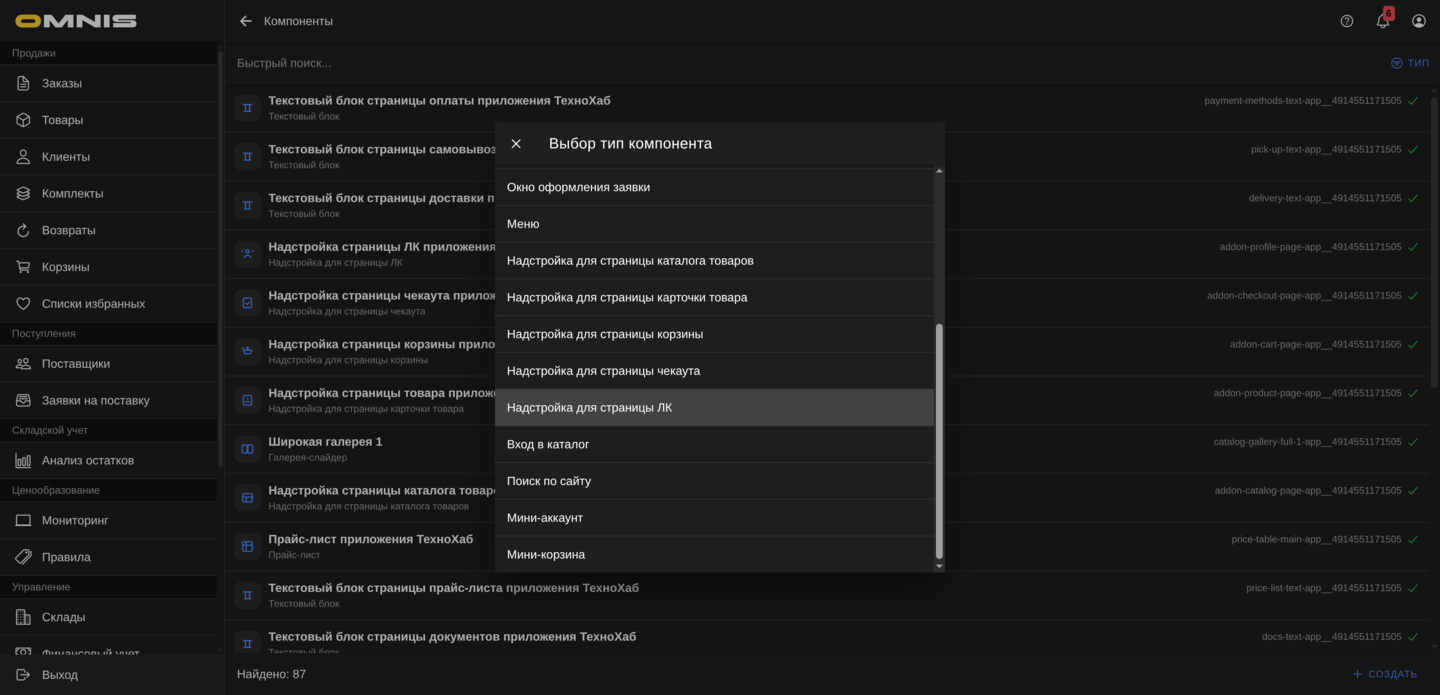Click the Заказы sidebar icon
The width and height of the screenshot is (1440, 695).
click(x=23, y=84)
